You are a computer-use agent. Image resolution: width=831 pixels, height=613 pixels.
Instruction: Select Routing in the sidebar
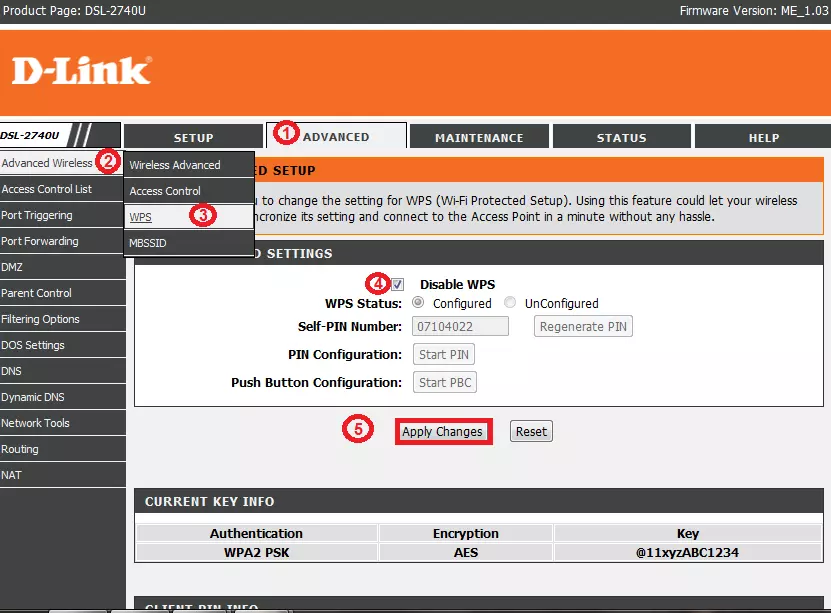(x=62, y=449)
